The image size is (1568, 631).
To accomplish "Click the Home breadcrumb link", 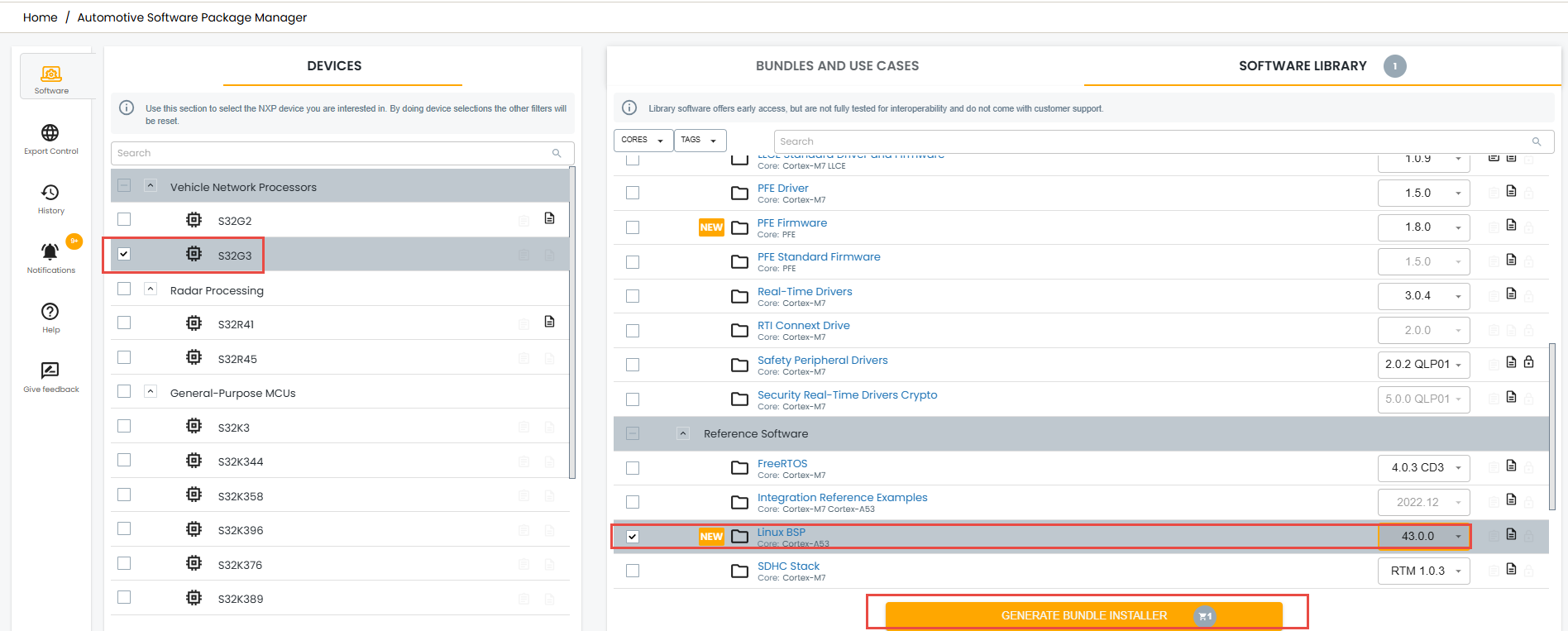I will 41,17.
